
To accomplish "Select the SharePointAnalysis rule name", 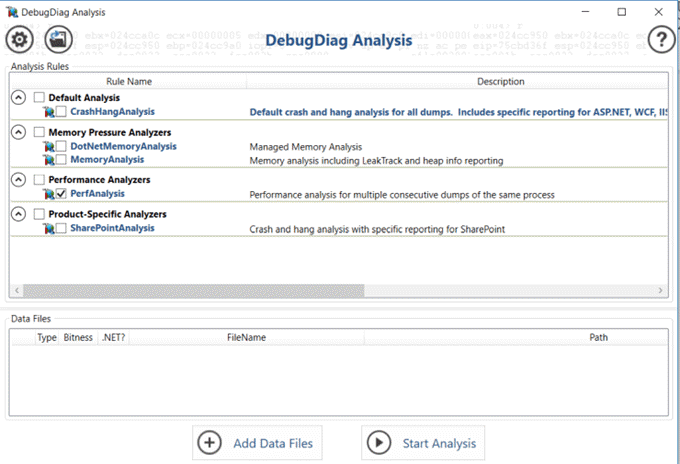I will 112,228.
